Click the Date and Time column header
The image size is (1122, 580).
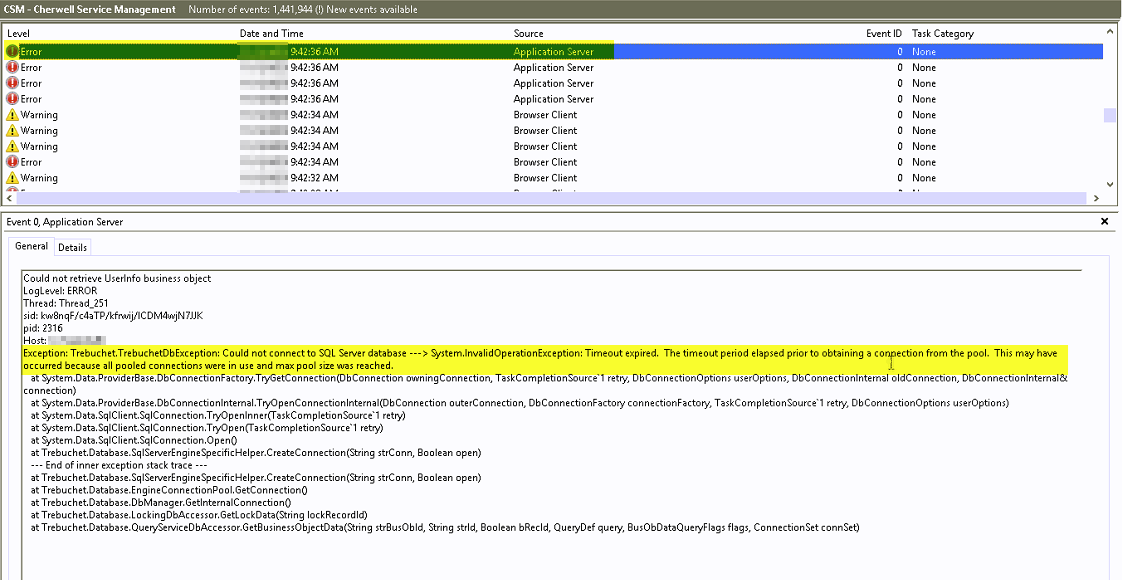(x=271, y=33)
